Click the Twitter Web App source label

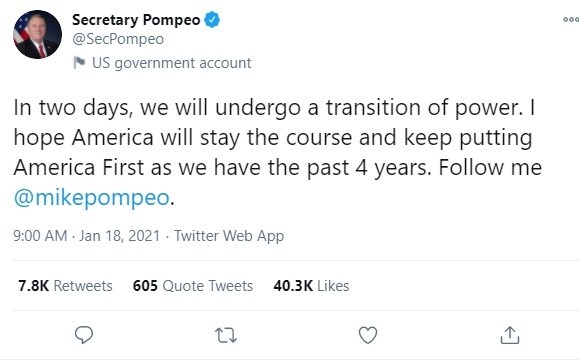229,236
